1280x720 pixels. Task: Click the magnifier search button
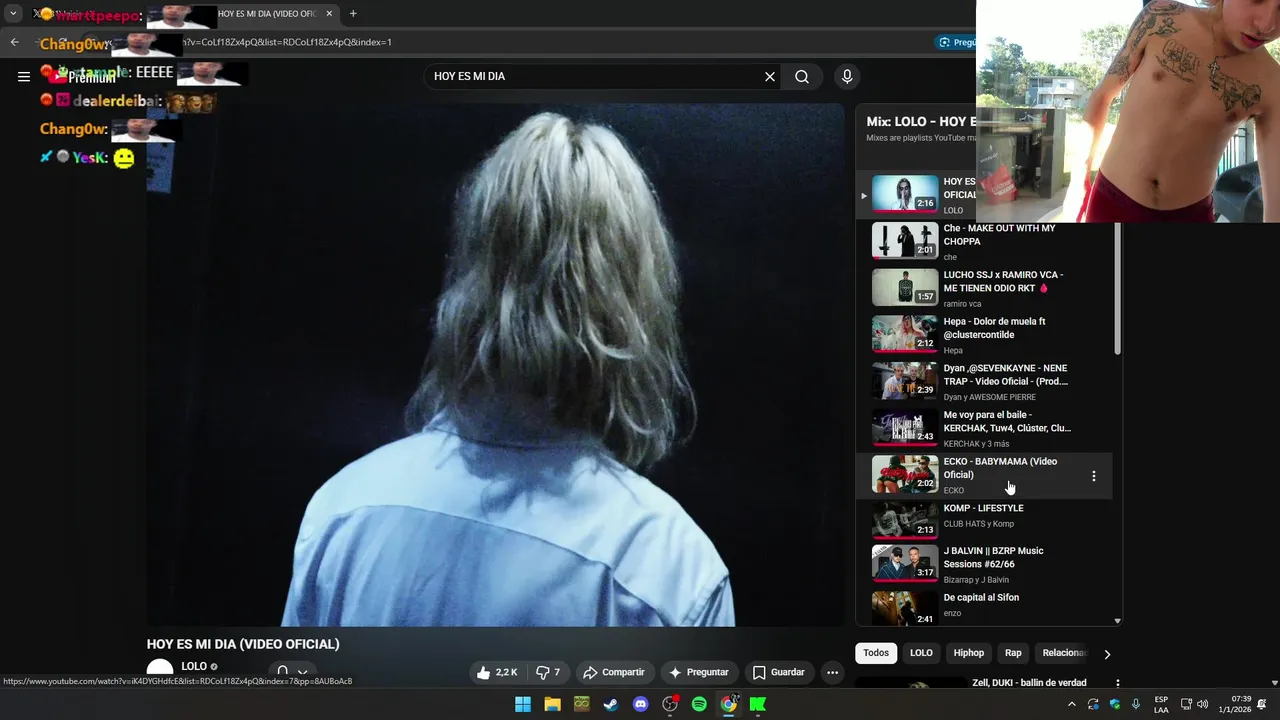pyautogui.click(x=802, y=76)
